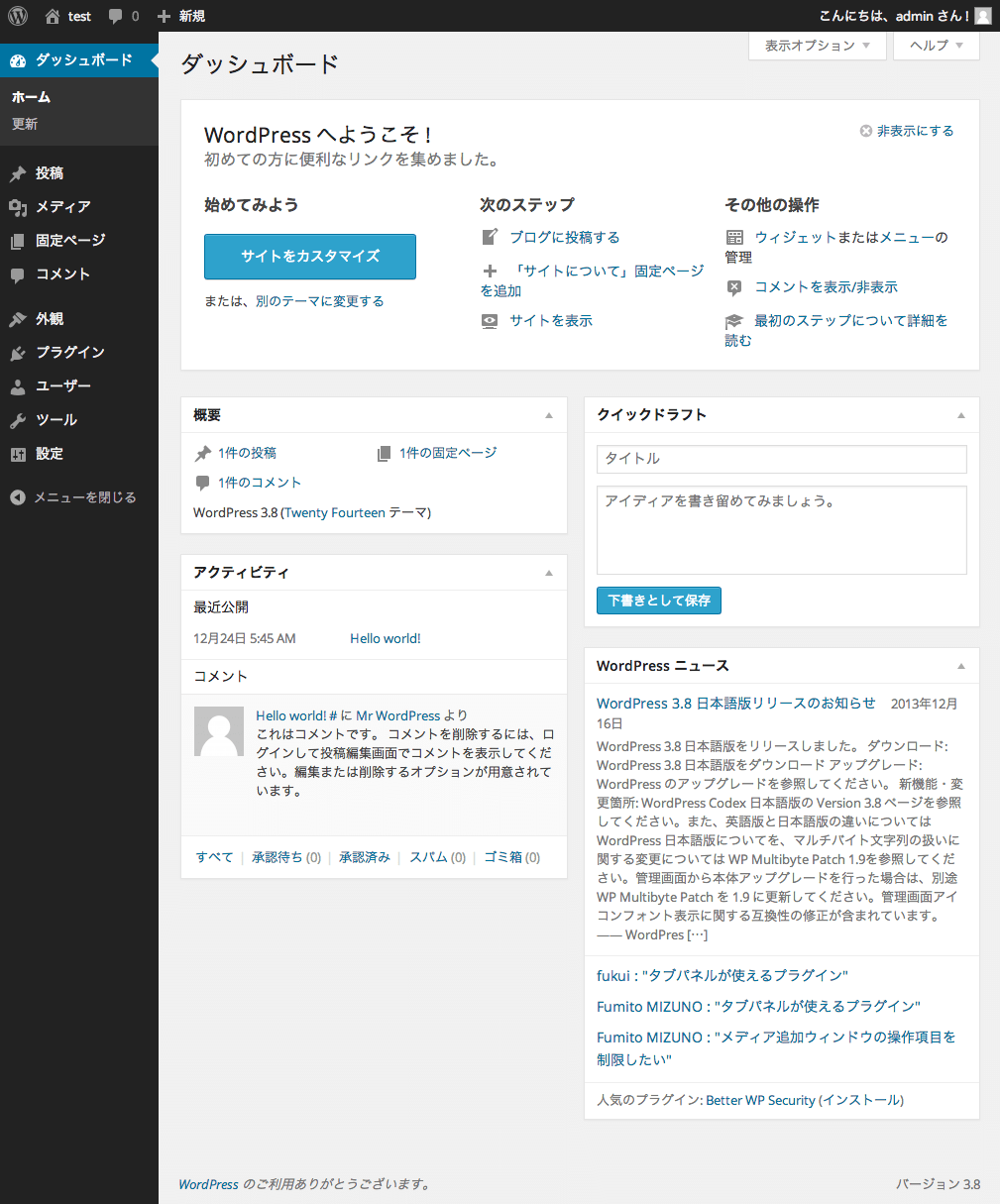Click the プラグイン plug icon in sidebar

(x=18, y=353)
